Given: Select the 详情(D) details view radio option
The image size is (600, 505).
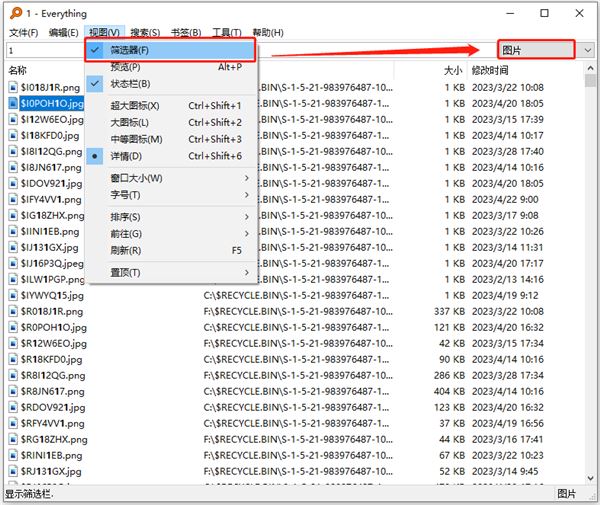Looking at the screenshot, I should coord(170,156).
